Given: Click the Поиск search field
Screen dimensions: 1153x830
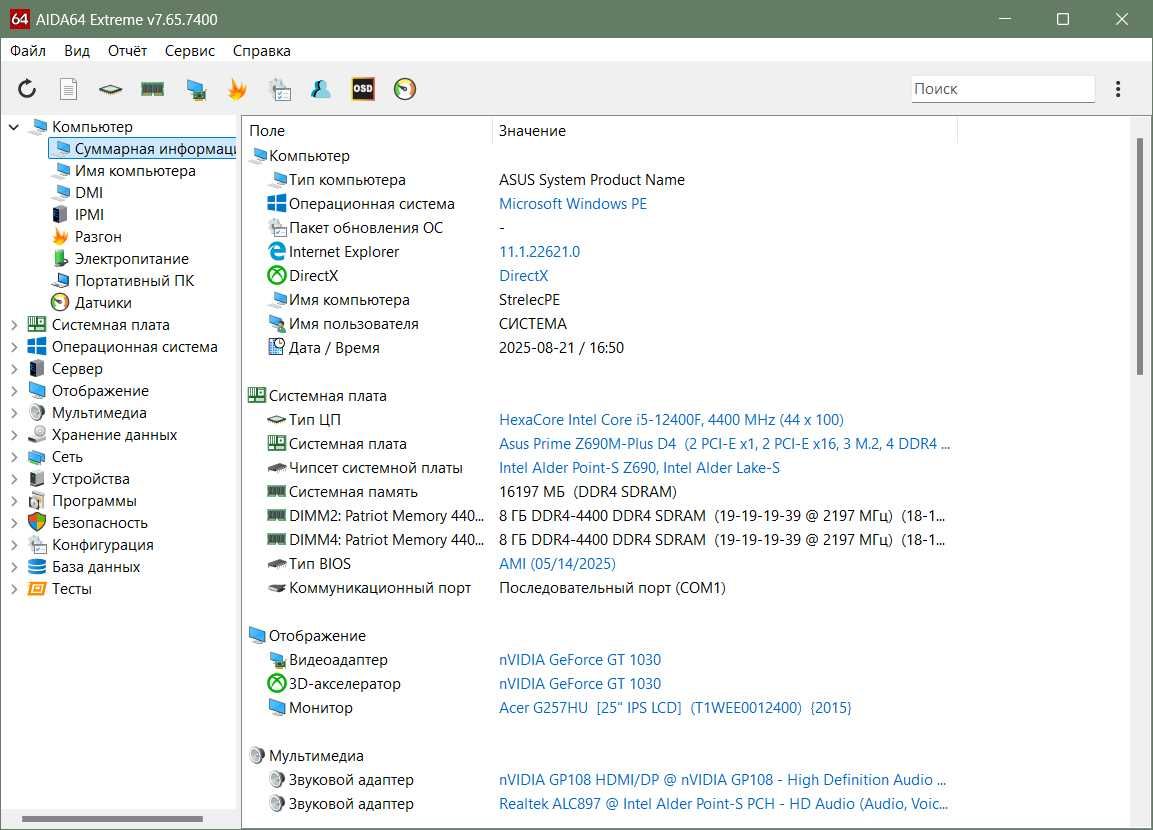Looking at the screenshot, I should 1003,89.
